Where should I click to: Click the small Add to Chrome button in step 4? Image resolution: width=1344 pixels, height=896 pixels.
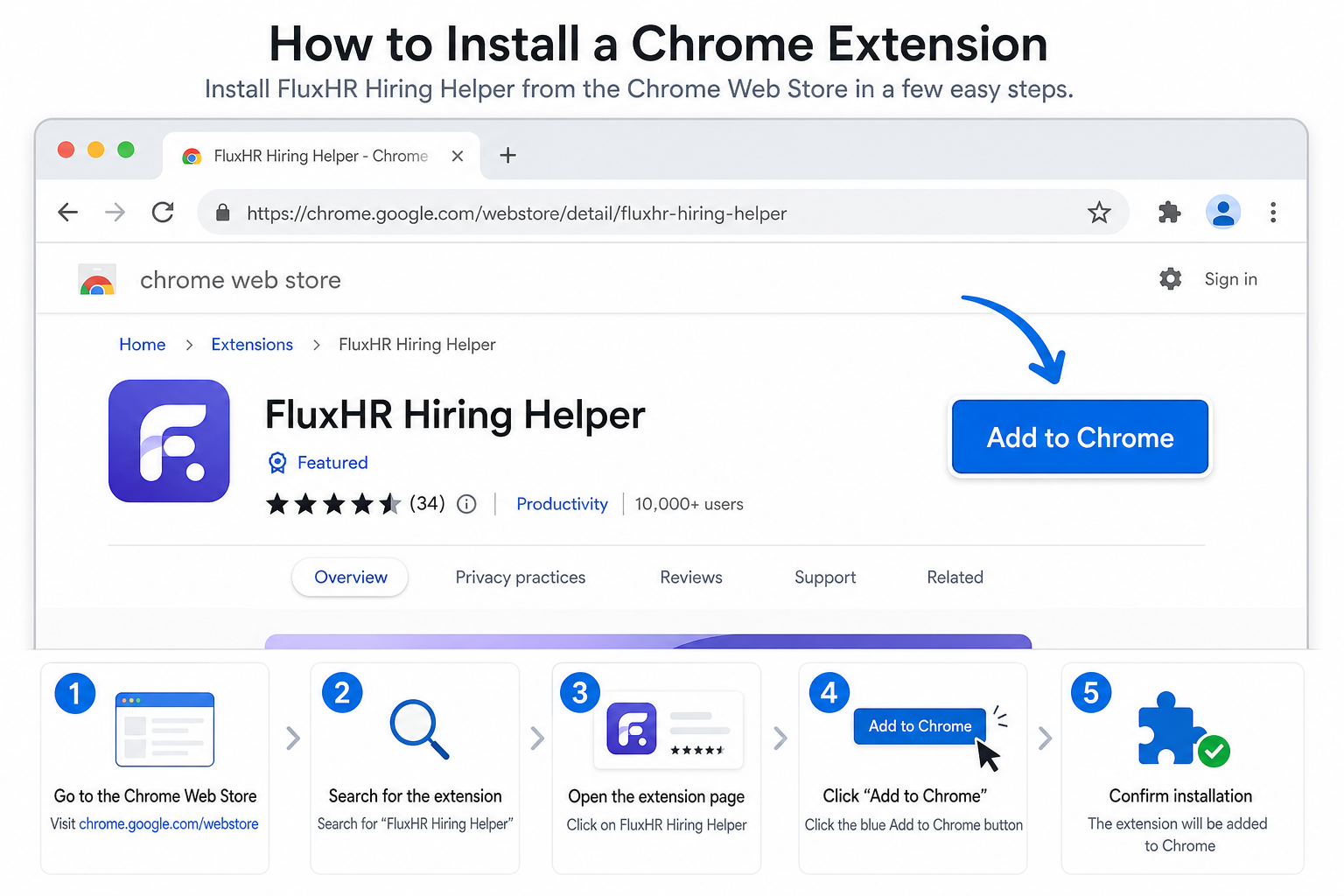click(x=920, y=726)
